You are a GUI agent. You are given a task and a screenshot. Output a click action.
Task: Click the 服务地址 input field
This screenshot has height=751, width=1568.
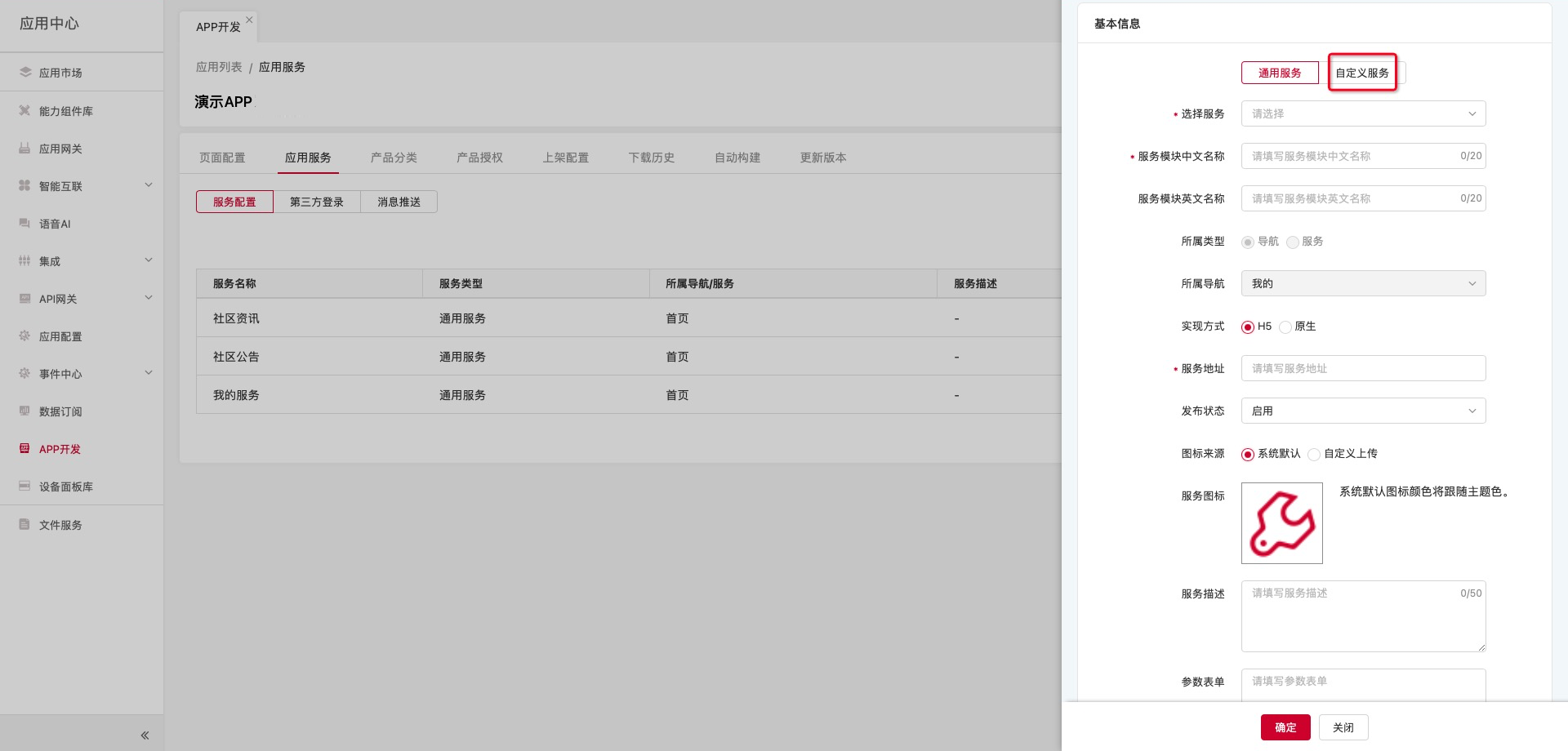coord(1363,368)
